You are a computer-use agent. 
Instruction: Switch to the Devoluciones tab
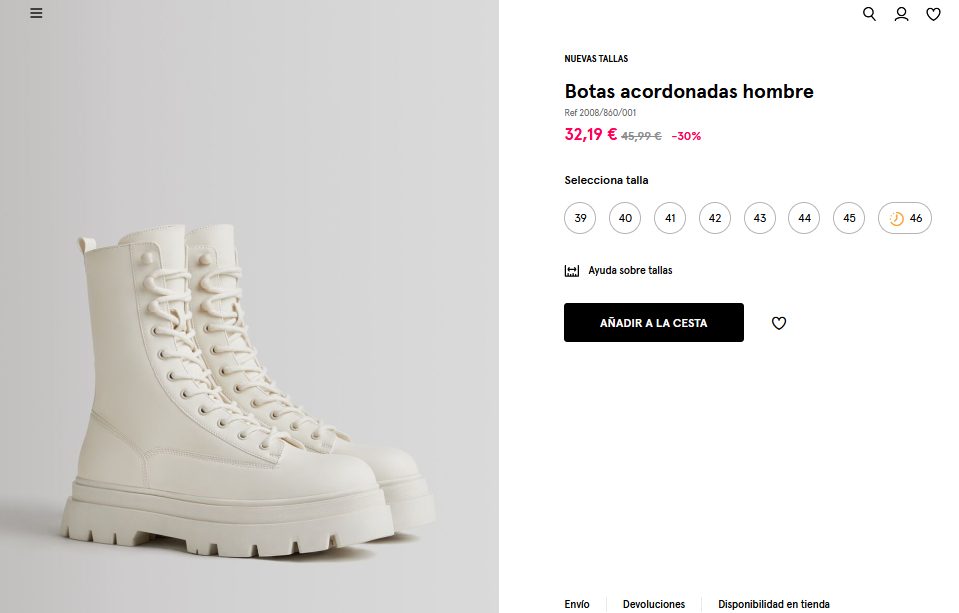654,604
